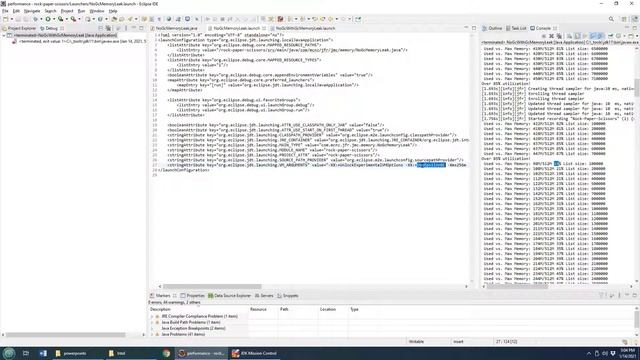Toggle Scroll Lock in Console toolbar
This screenshot has height=360, width=640.
tap(577, 36)
